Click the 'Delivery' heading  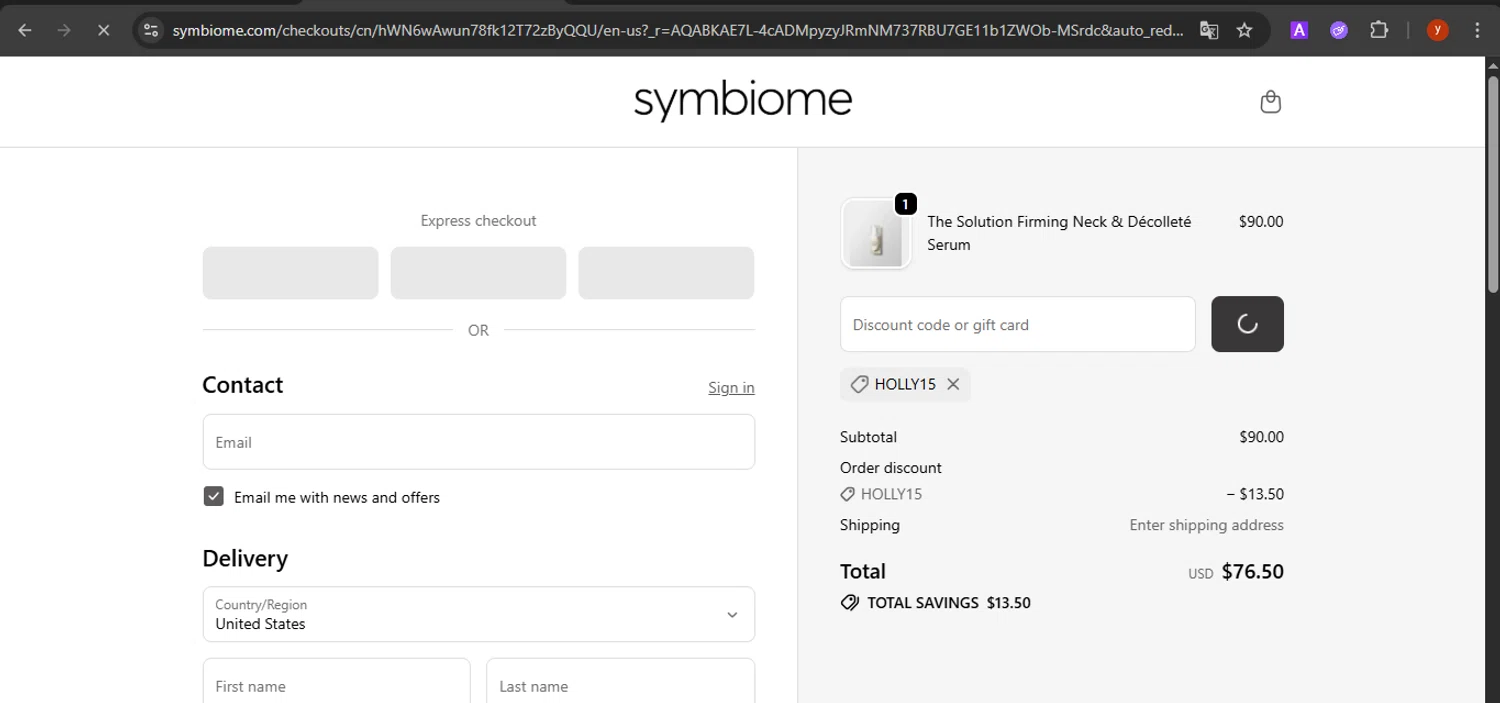(245, 558)
